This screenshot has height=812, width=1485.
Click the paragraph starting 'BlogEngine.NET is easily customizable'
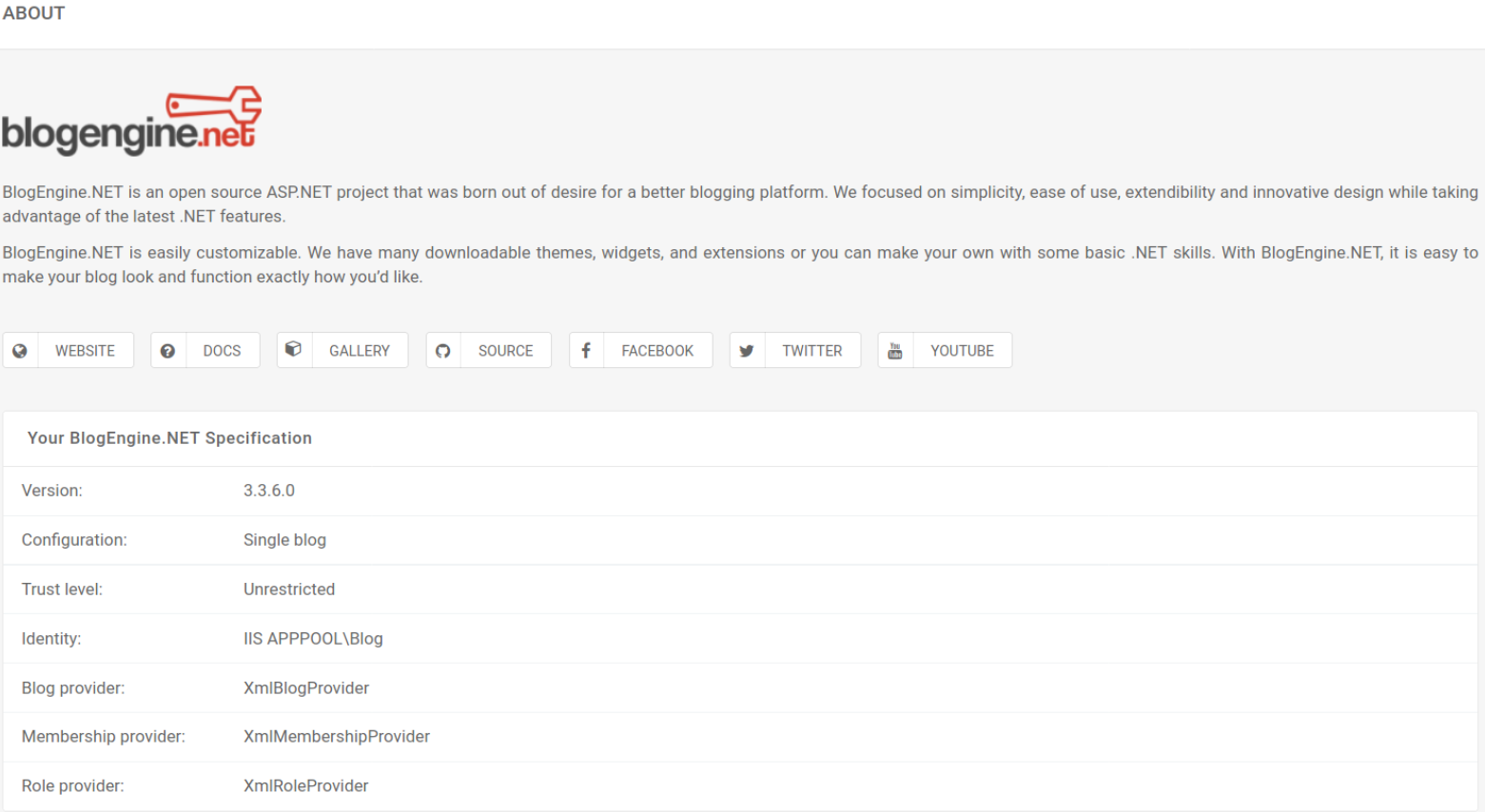[740, 265]
